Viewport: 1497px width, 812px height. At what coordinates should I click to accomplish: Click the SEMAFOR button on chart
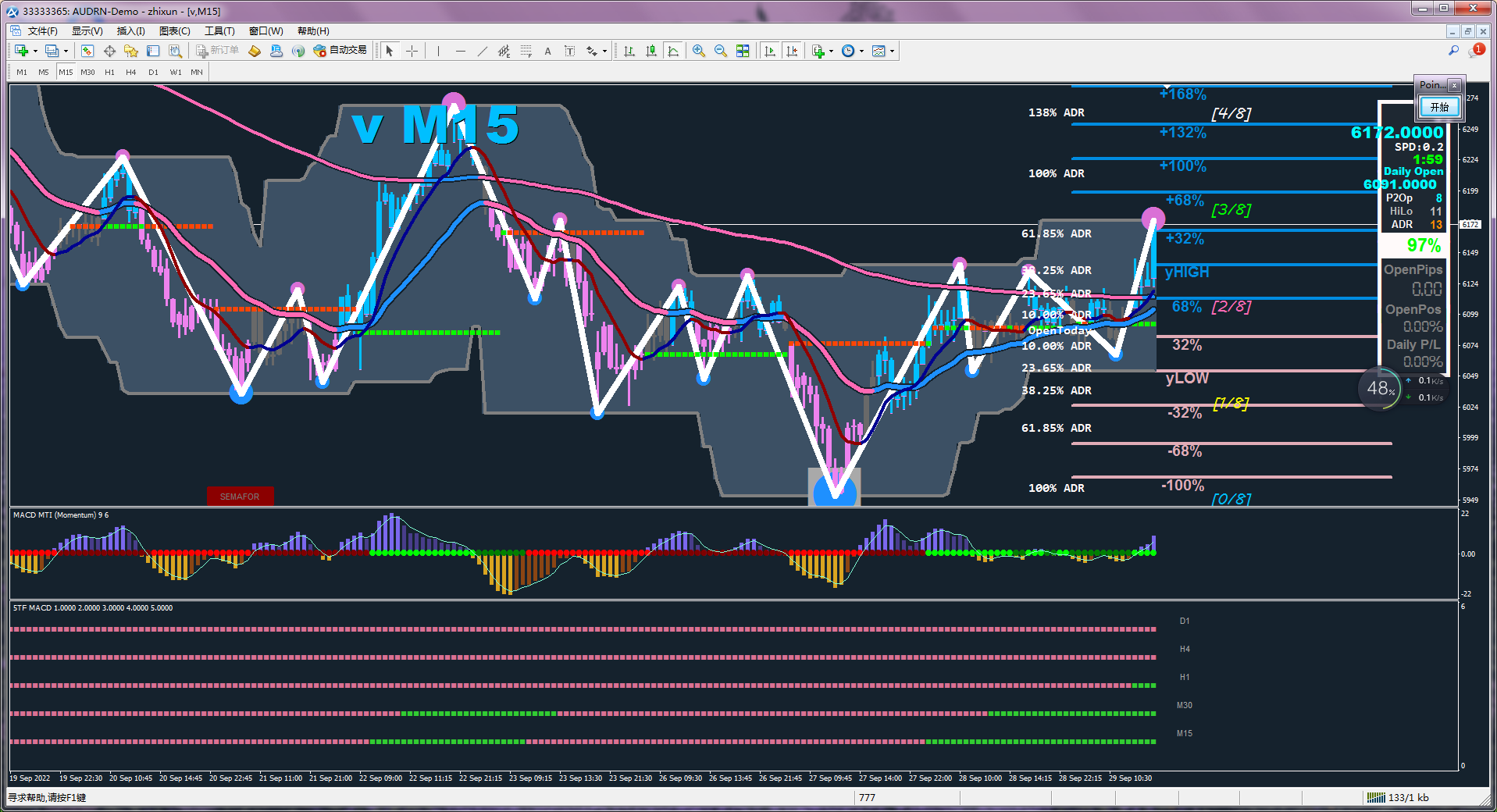[240, 497]
